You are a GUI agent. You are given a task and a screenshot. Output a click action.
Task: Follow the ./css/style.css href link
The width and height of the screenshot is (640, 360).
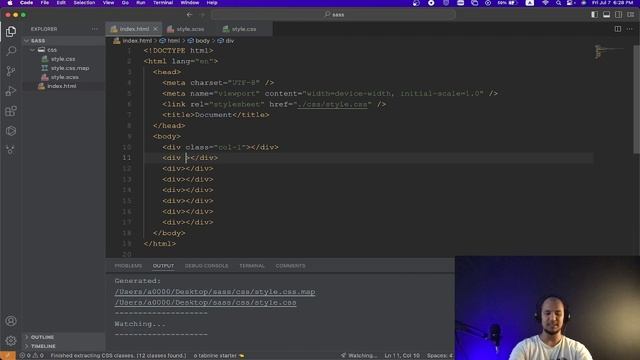(332, 104)
